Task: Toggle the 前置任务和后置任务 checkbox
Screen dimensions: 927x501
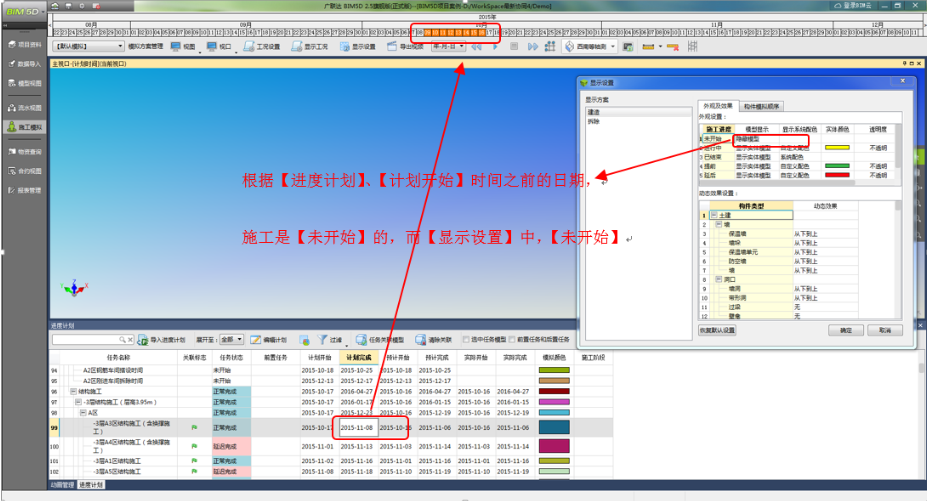Action: 512,340
